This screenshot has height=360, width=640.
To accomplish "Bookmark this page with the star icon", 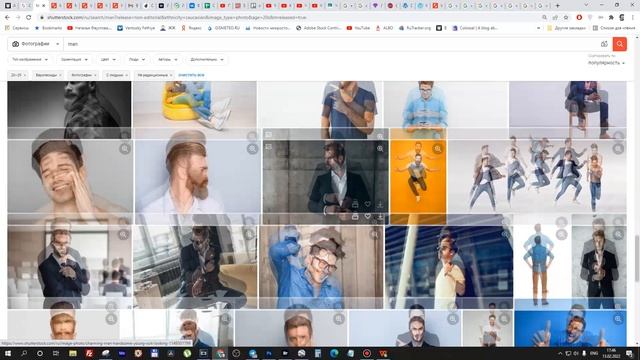I will [566, 18].
